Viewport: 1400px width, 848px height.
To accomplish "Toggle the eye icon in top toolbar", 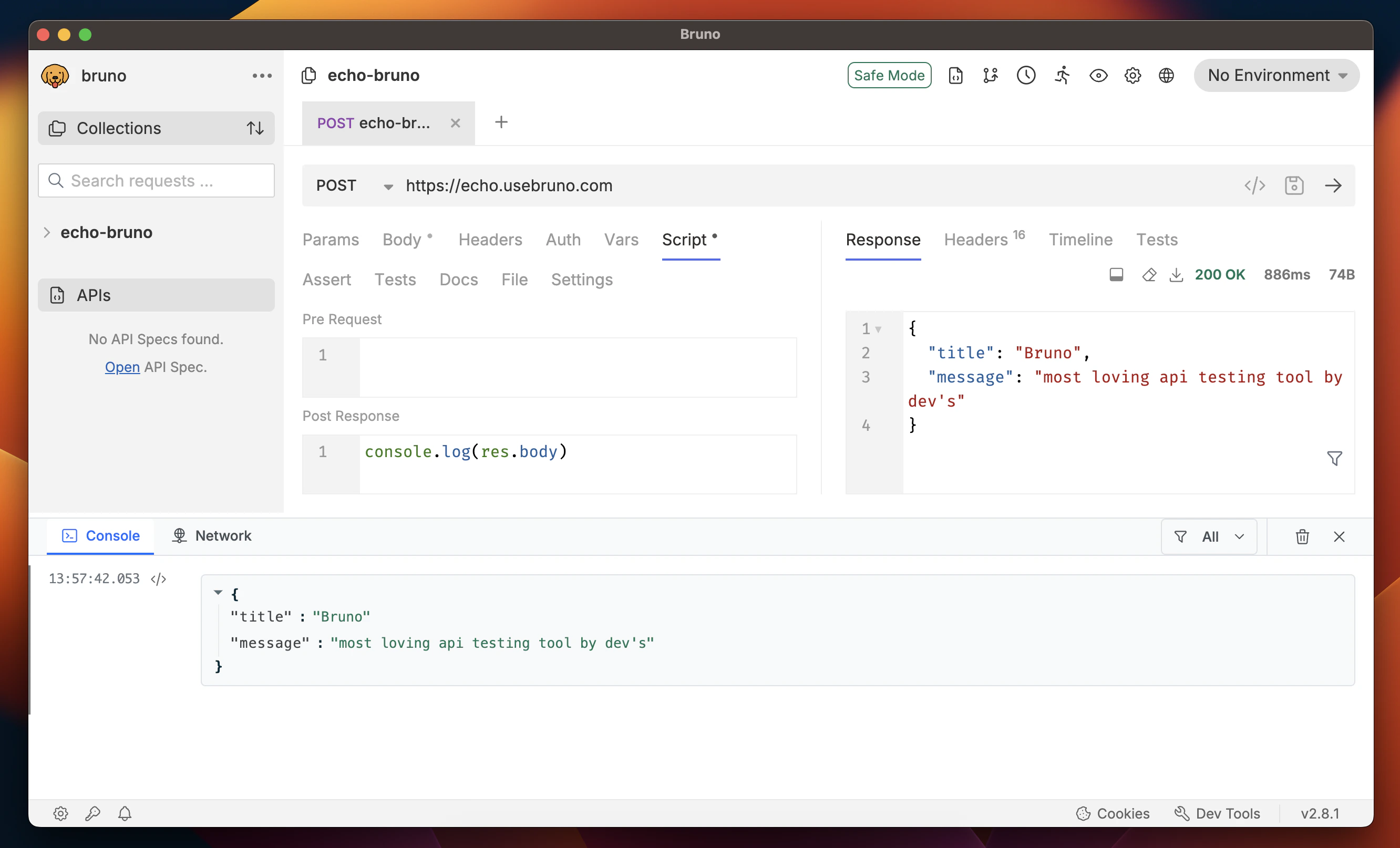I will tap(1098, 76).
